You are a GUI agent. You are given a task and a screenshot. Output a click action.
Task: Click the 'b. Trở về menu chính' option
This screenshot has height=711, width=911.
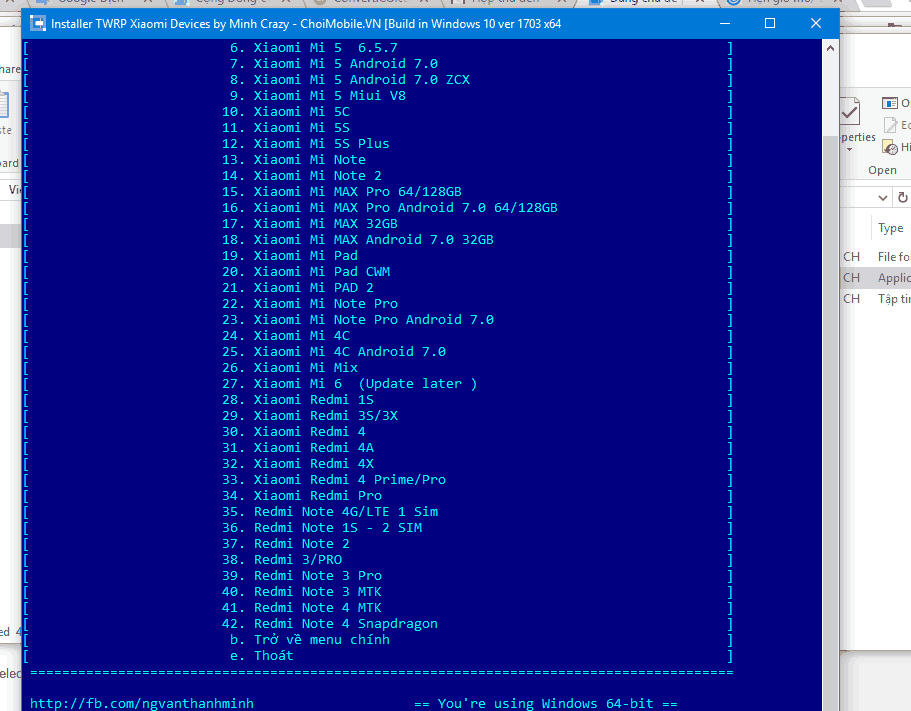coord(310,640)
